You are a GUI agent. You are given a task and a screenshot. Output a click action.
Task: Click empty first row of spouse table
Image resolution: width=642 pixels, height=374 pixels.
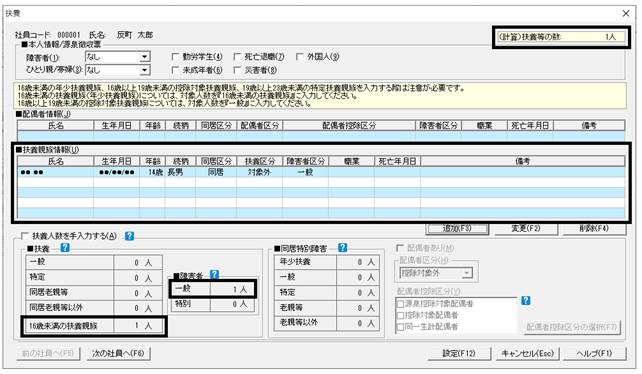321,136
